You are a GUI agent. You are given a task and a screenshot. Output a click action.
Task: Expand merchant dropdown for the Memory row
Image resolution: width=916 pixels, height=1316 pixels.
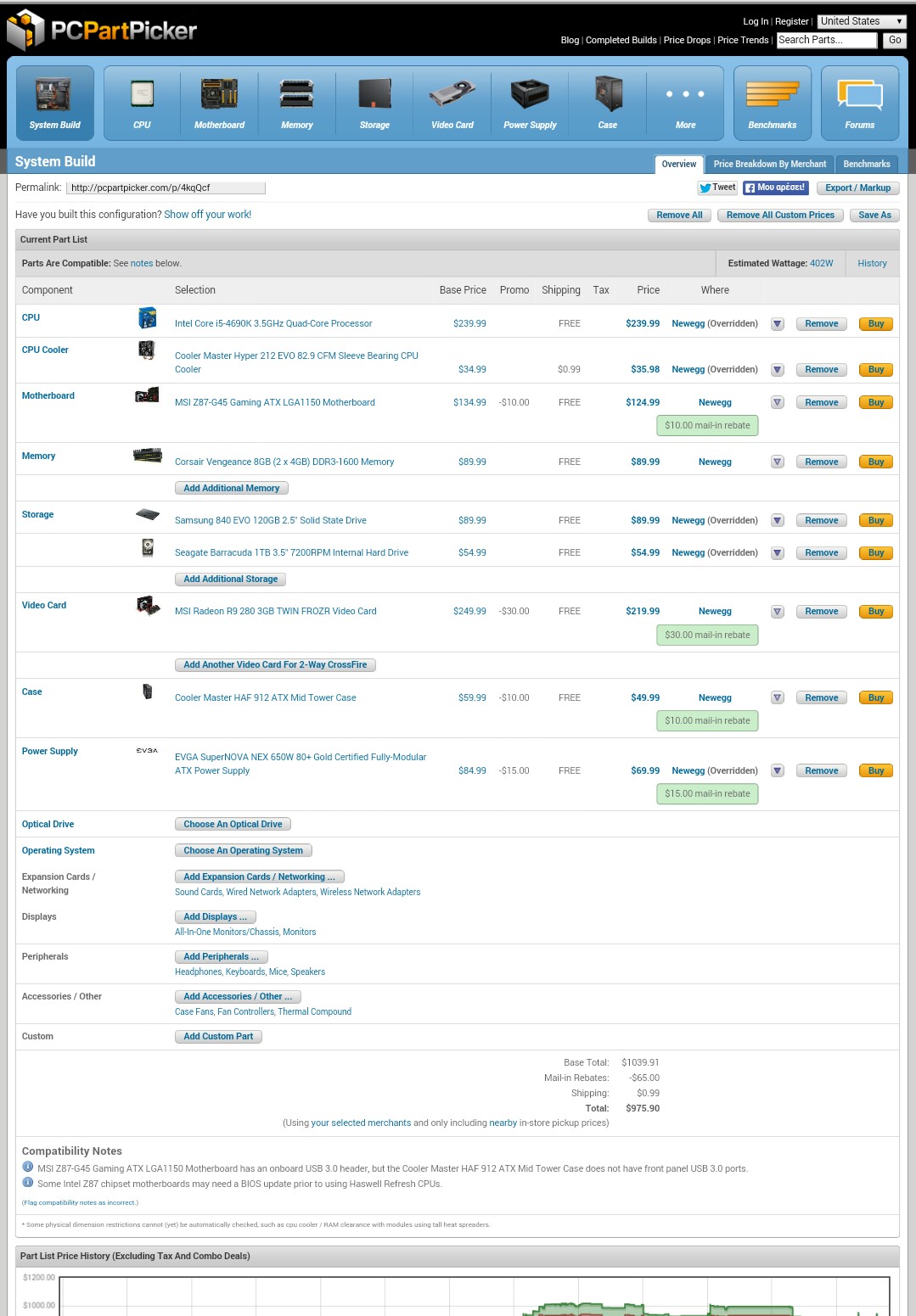778,462
